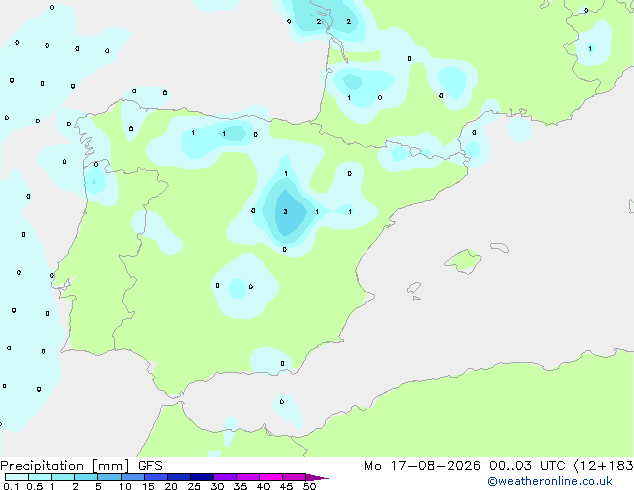Image resolution: width=634 pixels, height=490 pixels.
Task: Select the 2–5 mm legend color swatch
Action: tap(86, 477)
